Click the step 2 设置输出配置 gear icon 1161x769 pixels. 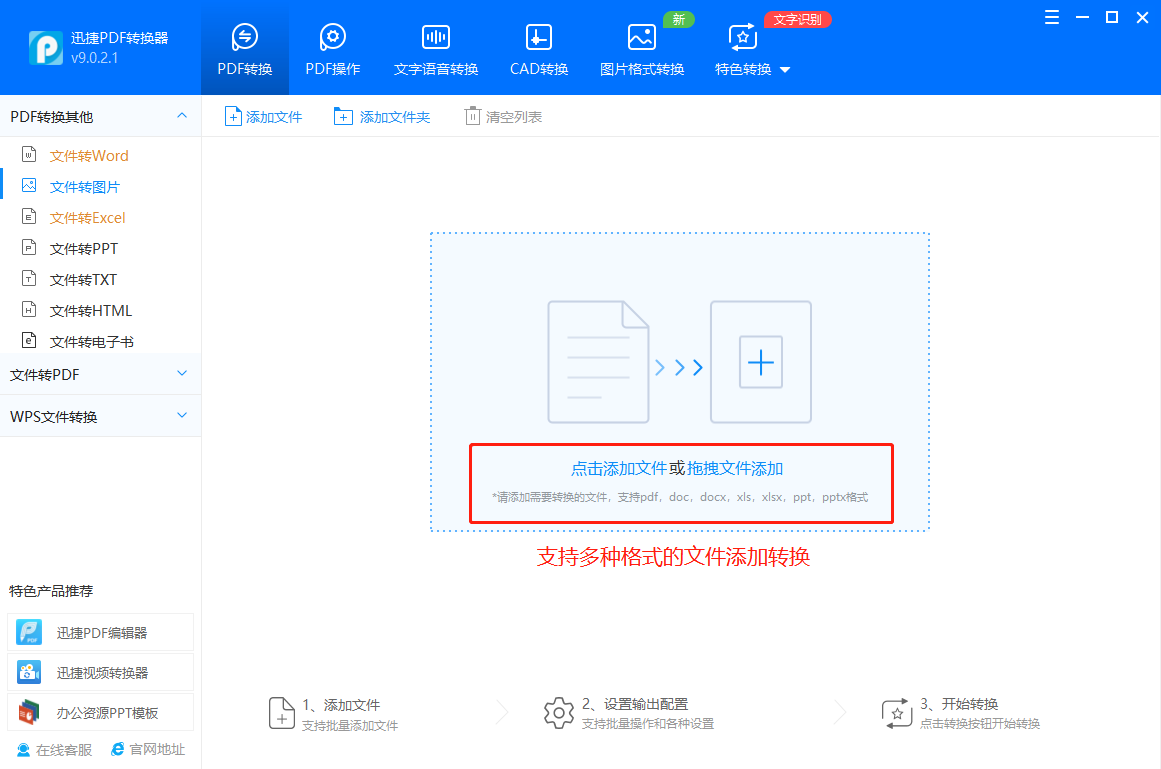tap(558, 713)
